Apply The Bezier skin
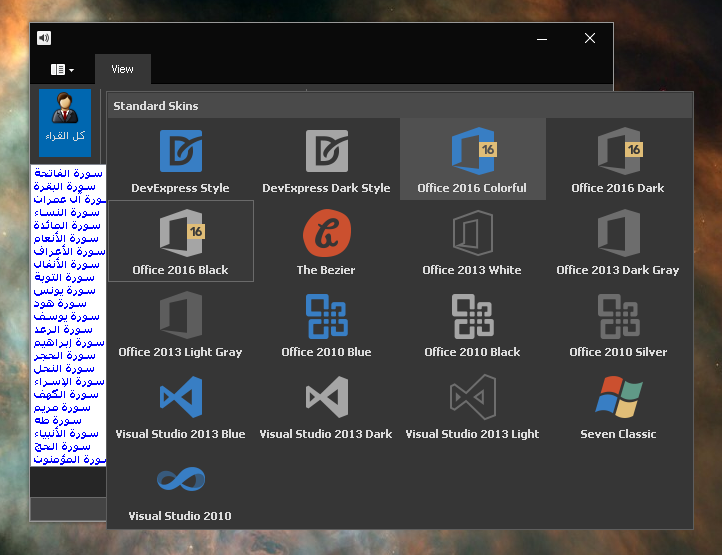This screenshot has width=722, height=555. point(326,233)
